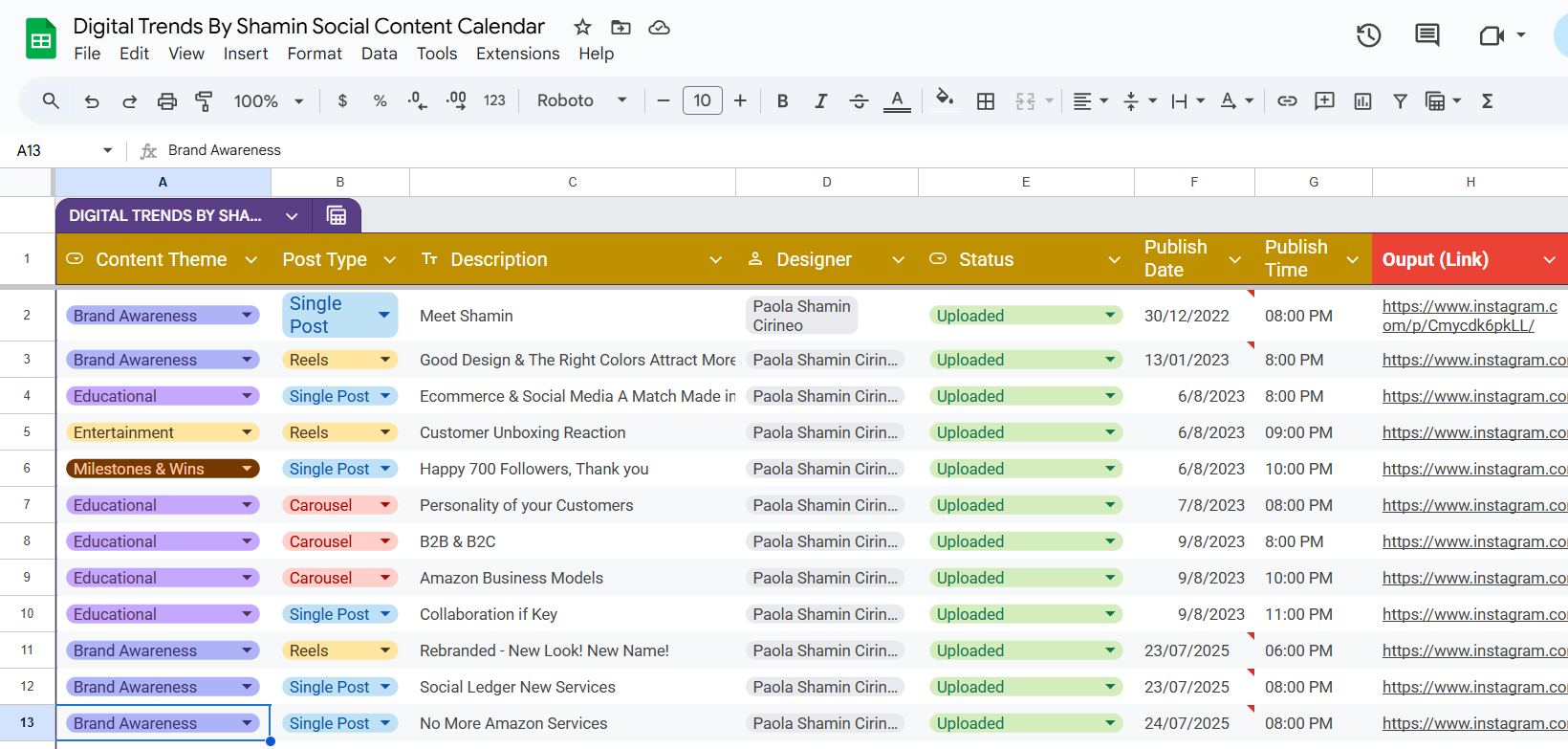This screenshot has width=1568, height=749.
Task: Open the Insert menu
Action: click(246, 54)
